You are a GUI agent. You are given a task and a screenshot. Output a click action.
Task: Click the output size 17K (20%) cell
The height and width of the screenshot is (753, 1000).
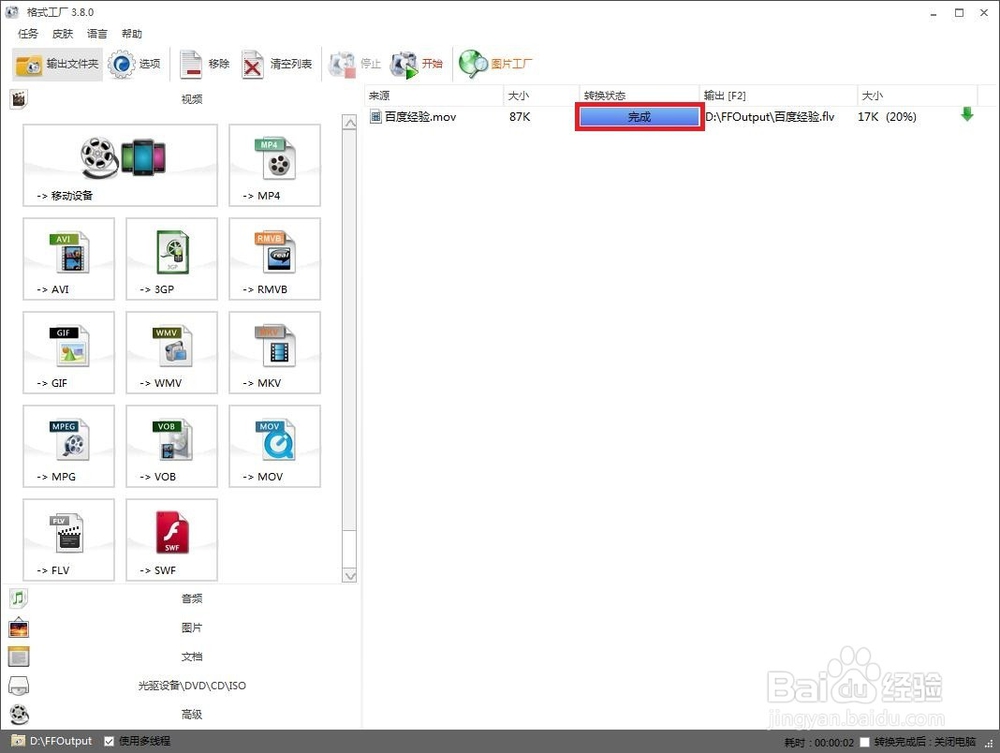886,117
